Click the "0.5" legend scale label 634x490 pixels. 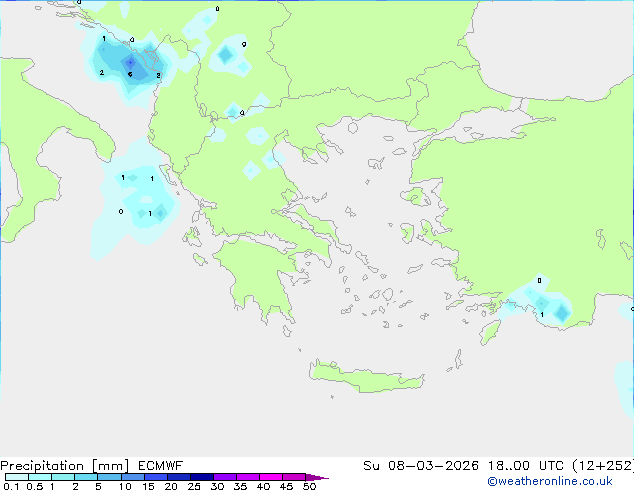click(35, 486)
